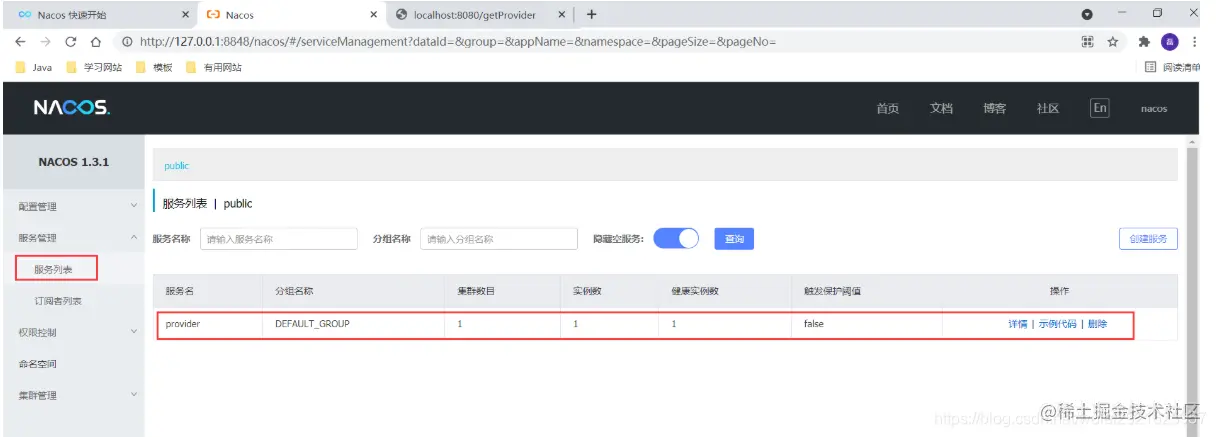Open the 学习网站 bookmarks folder
1216x437 pixels.
click(x=94, y=67)
